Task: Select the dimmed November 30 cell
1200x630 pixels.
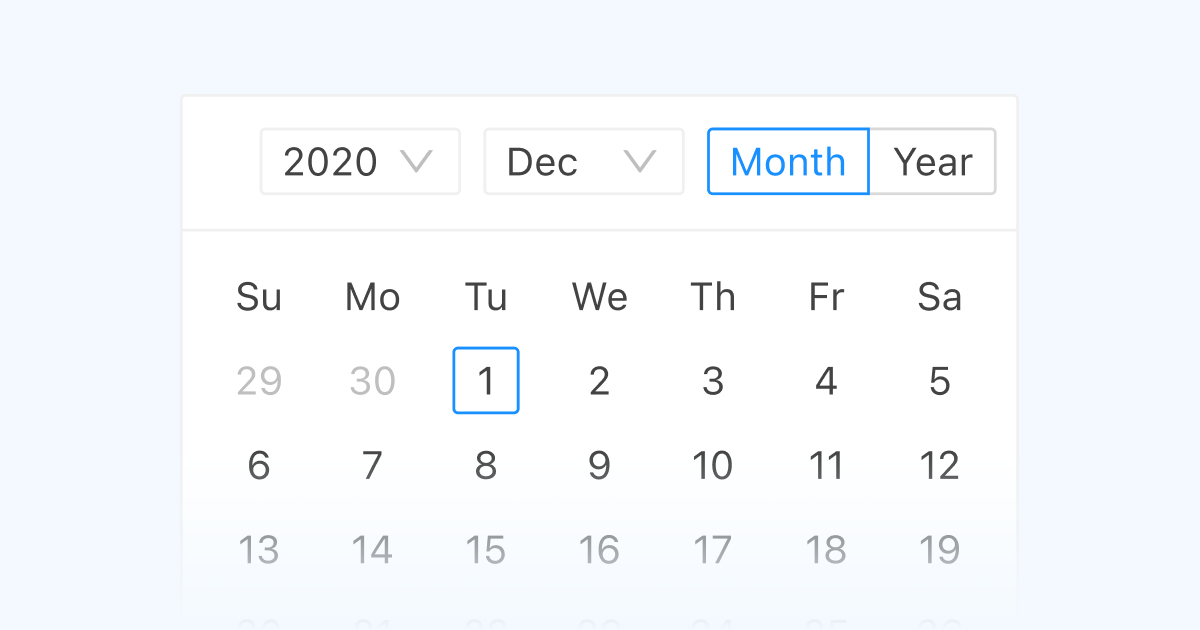Action: (x=372, y=380)
